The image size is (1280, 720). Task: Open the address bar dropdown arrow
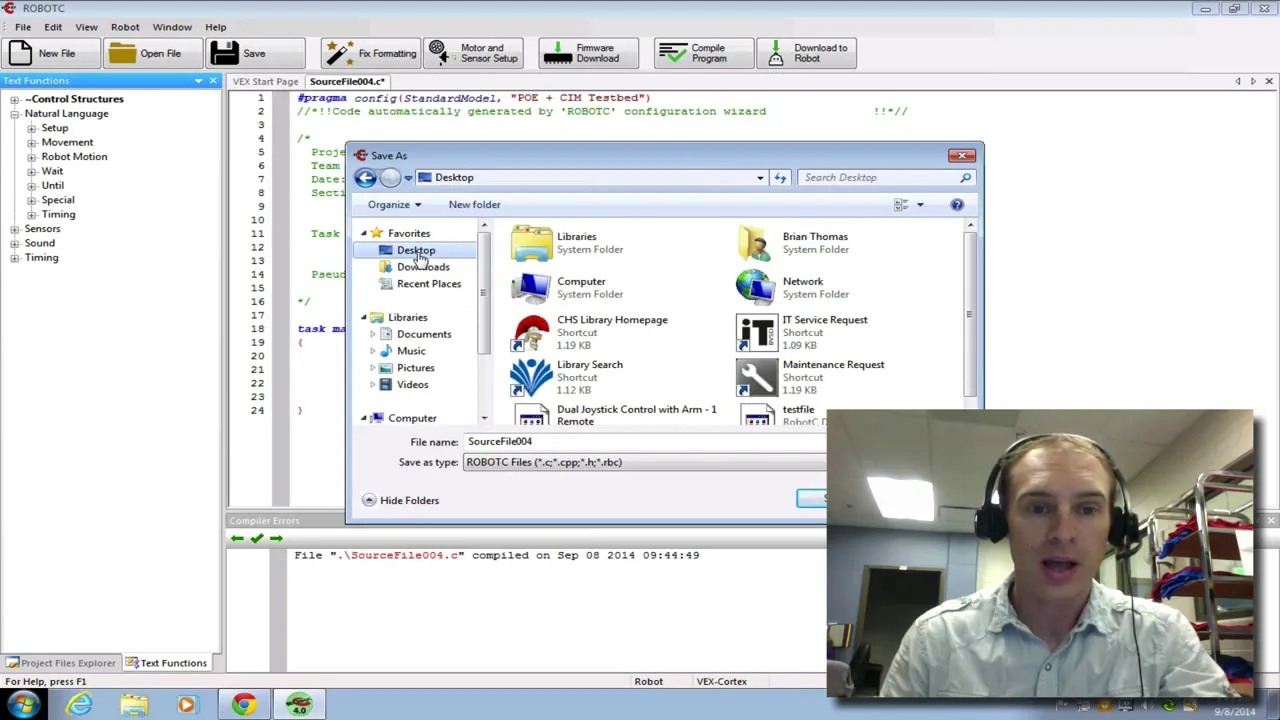pos(760,178)
